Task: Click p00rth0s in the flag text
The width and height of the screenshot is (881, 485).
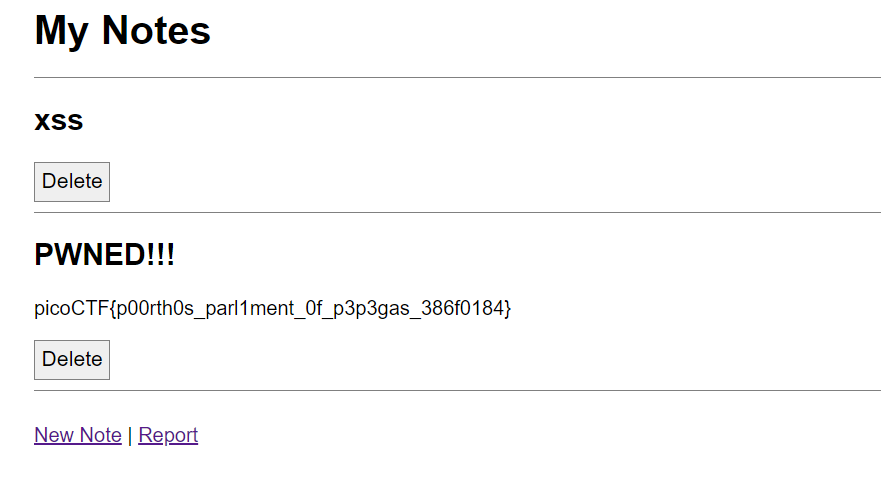Action: [151, 309]
